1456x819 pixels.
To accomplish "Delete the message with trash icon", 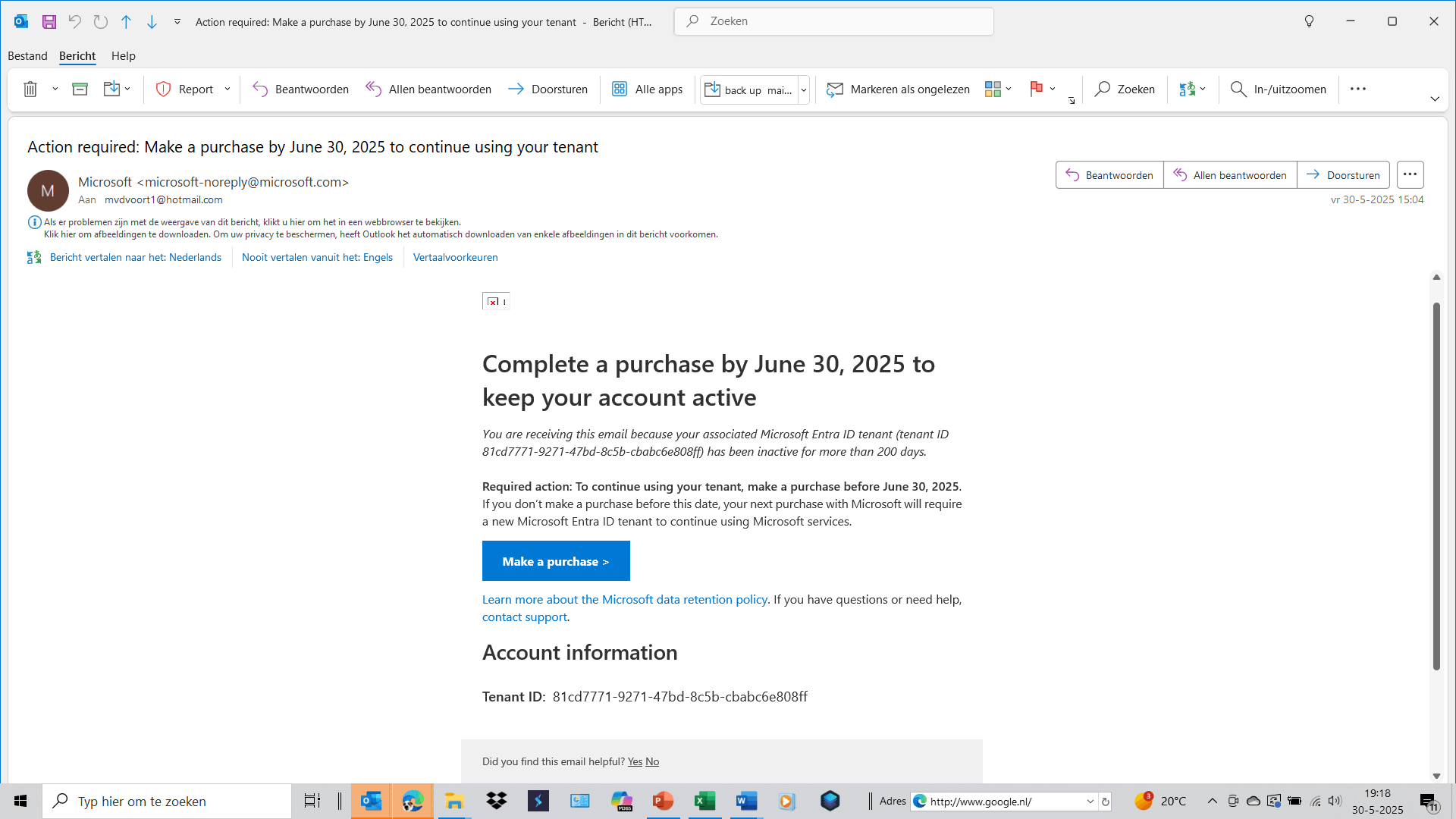I will pyautogui.click(x=30, y=89).
